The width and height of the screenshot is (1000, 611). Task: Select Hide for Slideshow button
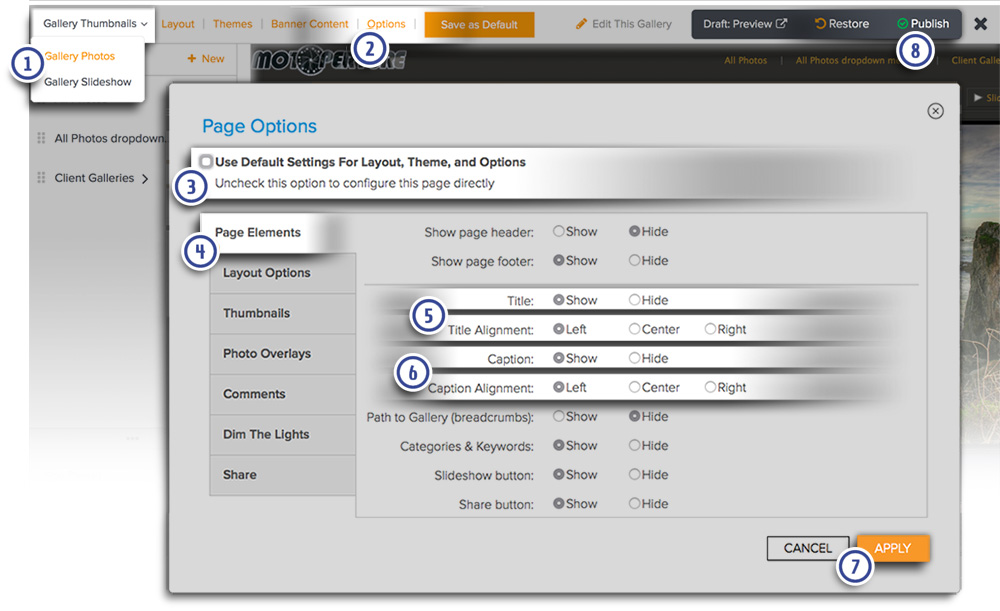[635, 475]
